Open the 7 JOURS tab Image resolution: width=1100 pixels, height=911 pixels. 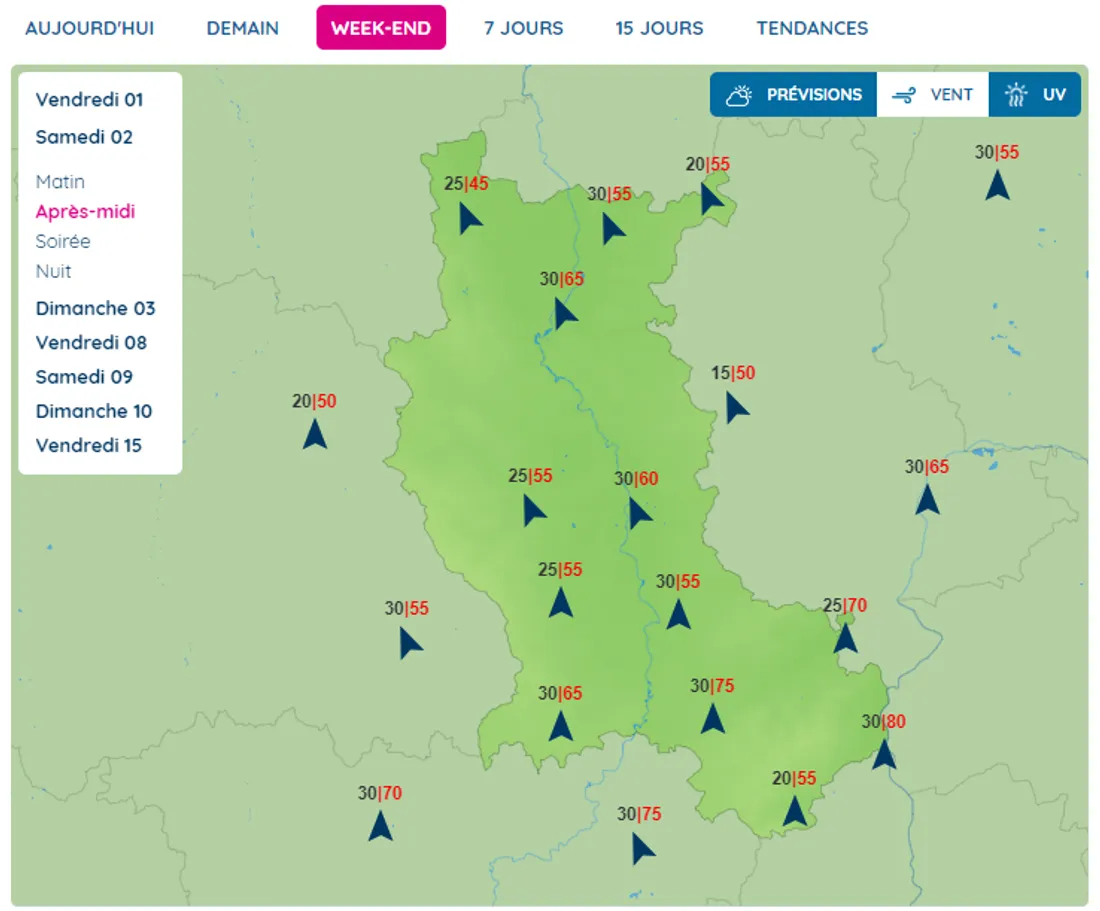(523, 28)
